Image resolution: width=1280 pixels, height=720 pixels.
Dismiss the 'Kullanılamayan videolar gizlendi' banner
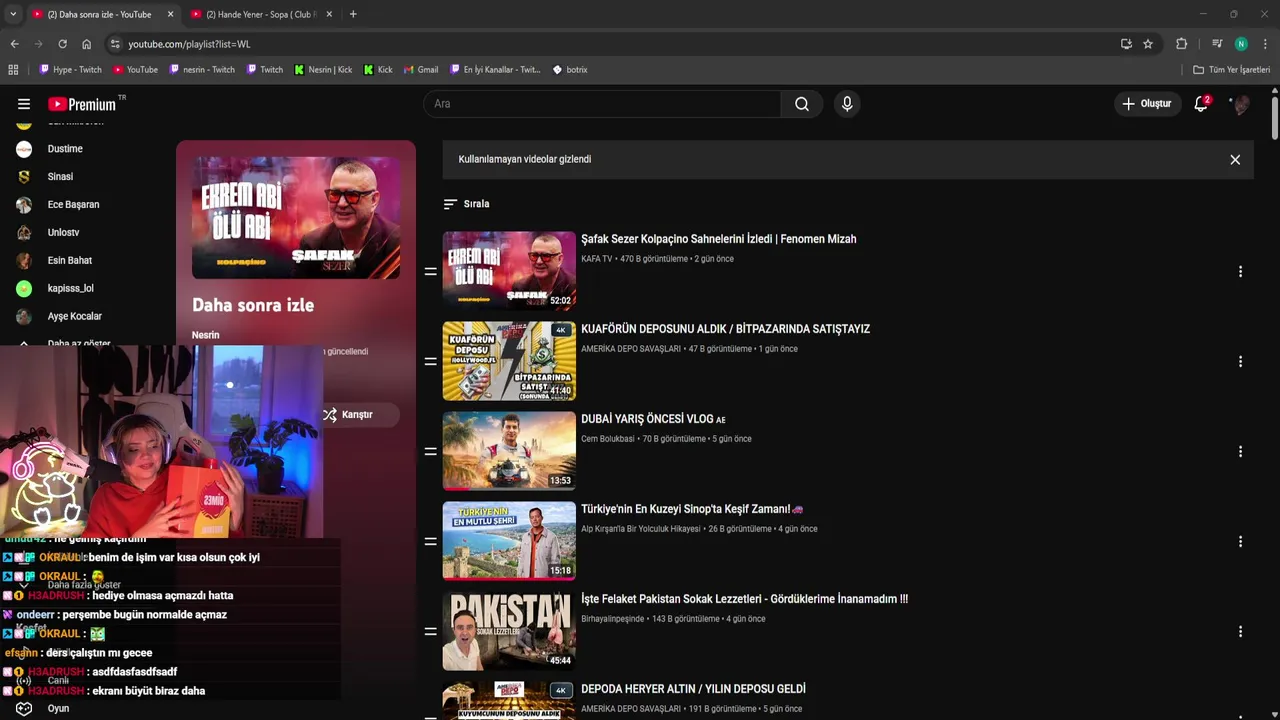pyautogui.click(x=1235, y=160)
